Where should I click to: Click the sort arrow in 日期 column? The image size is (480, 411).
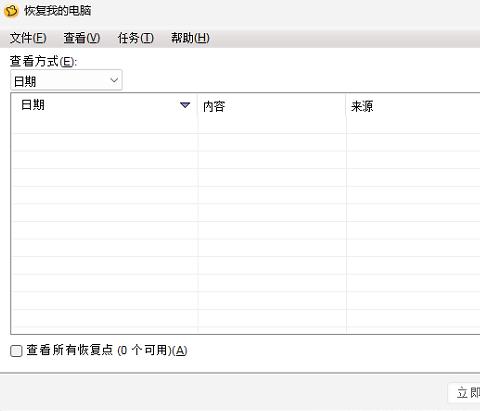click(x=185, y=105)
